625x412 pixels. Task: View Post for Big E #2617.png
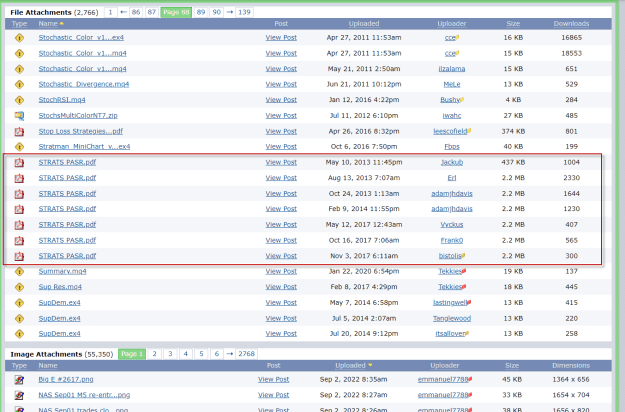(273, 379)
